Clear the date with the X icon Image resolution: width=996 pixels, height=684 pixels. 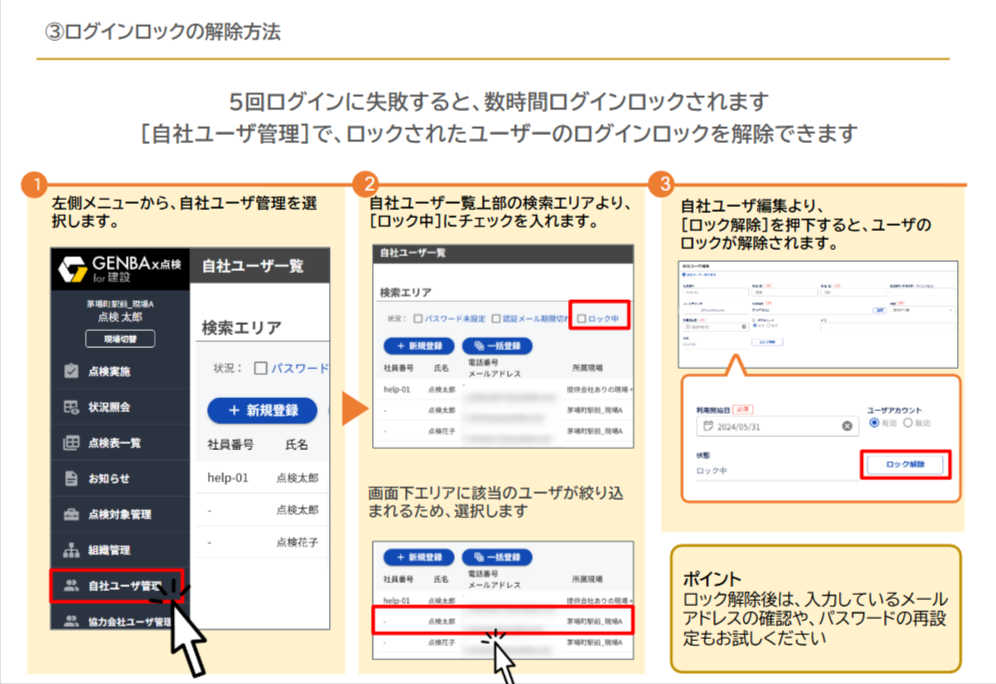coord(847,425)
